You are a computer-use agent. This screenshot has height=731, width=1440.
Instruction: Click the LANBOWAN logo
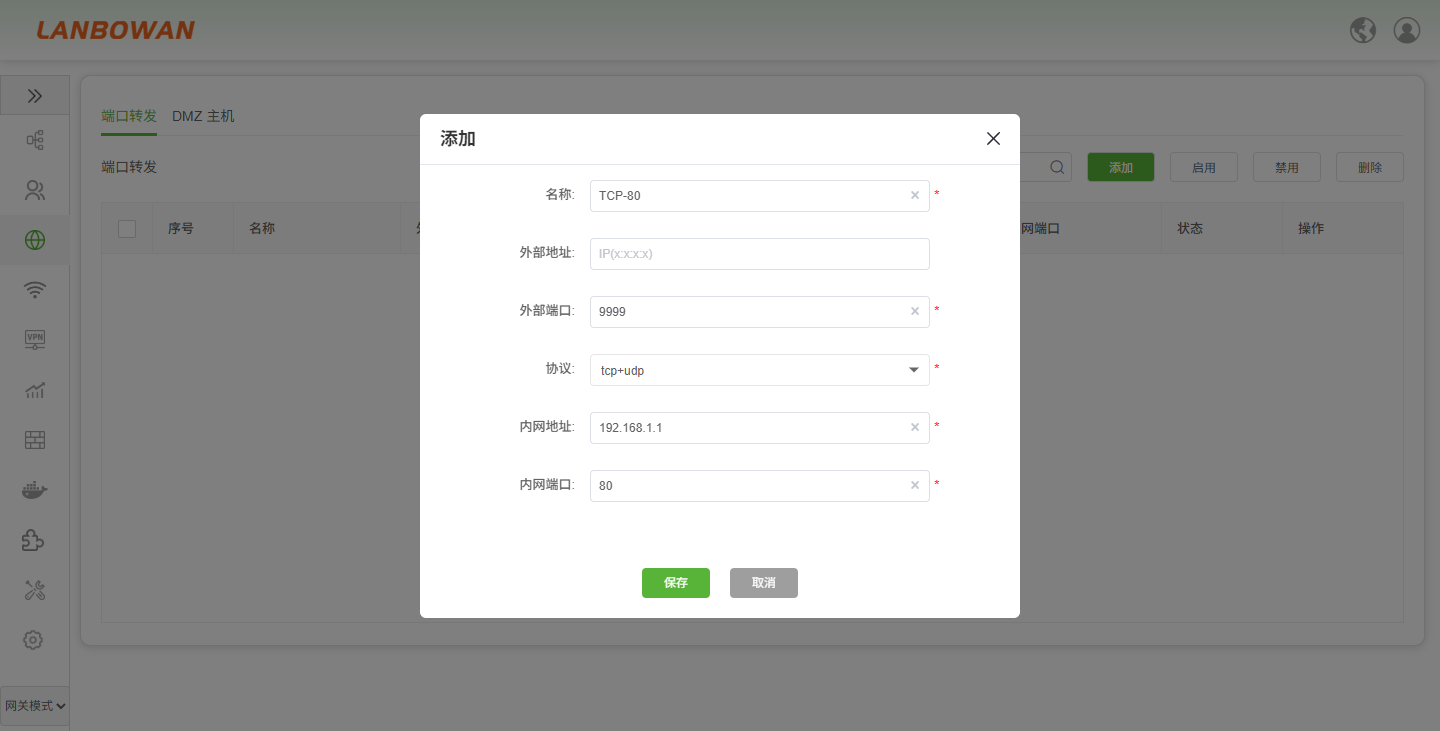point(116,30)
